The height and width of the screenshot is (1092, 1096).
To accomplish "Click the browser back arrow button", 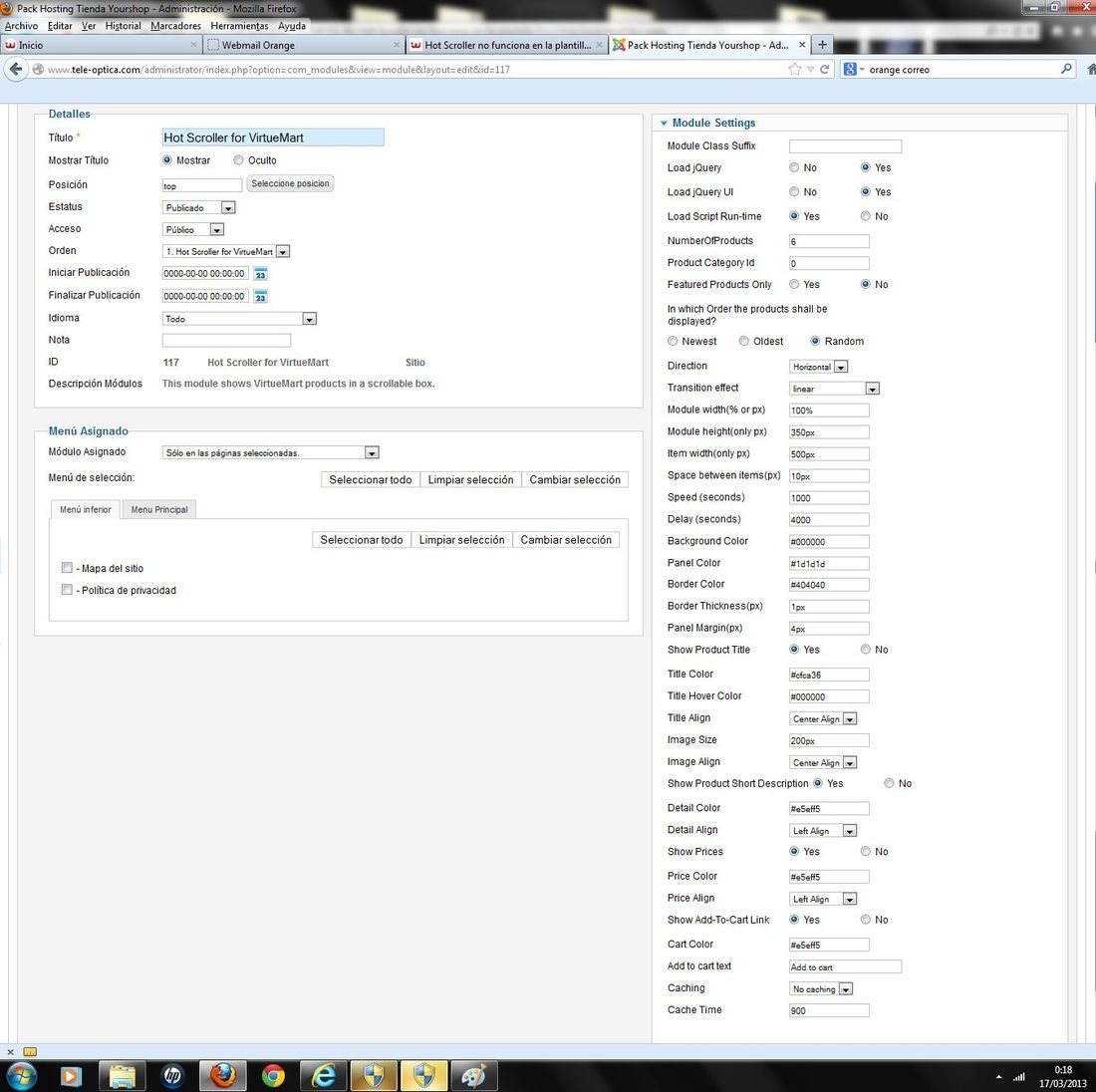I will click(16, 69).
